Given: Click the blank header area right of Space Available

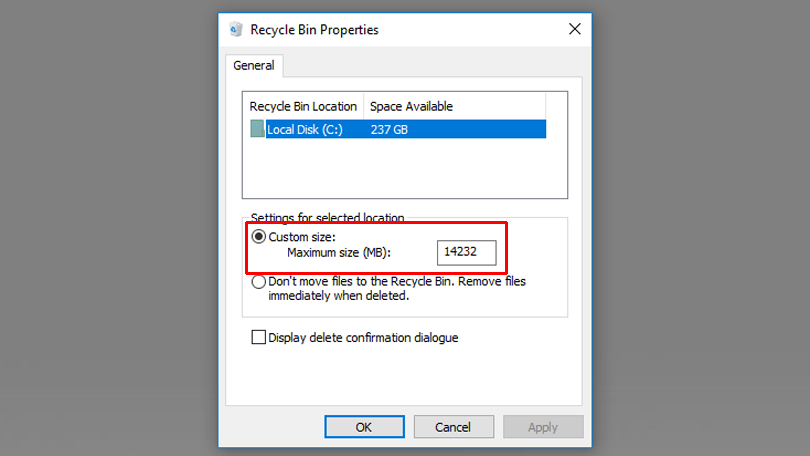Looking at the screenshot, I should coord(506,106).
